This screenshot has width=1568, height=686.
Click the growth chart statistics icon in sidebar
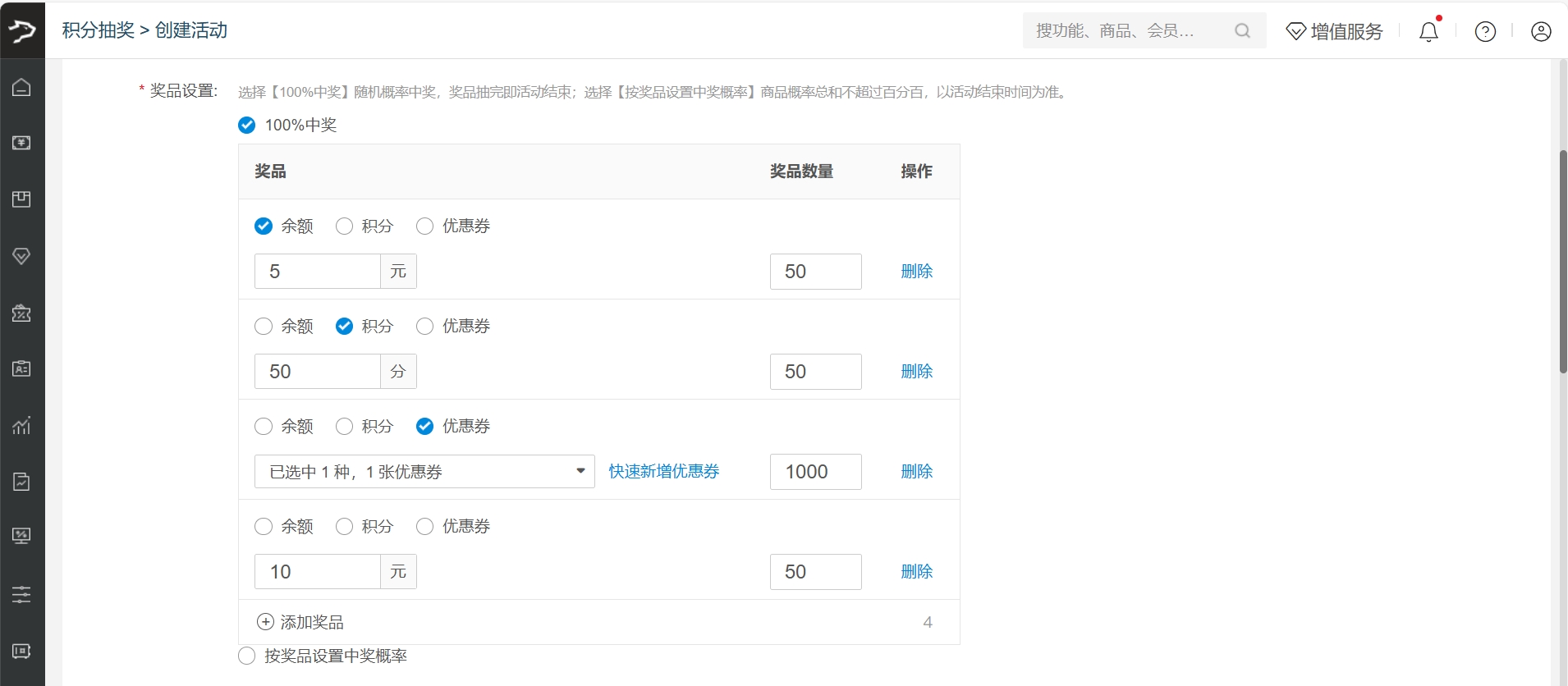click(21, 425)
